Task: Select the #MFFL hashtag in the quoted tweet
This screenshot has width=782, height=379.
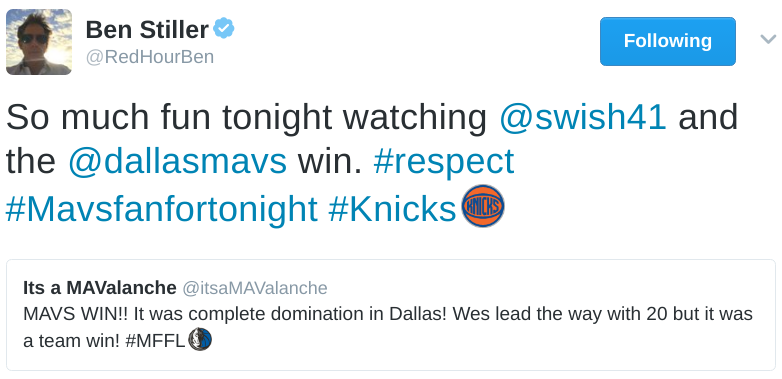Action: 155,341
